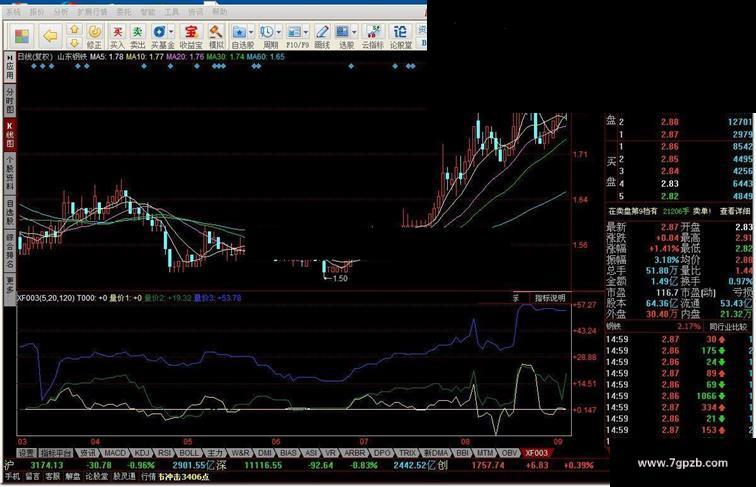Switch to the BIAS indicator tab

coord(288,453)
